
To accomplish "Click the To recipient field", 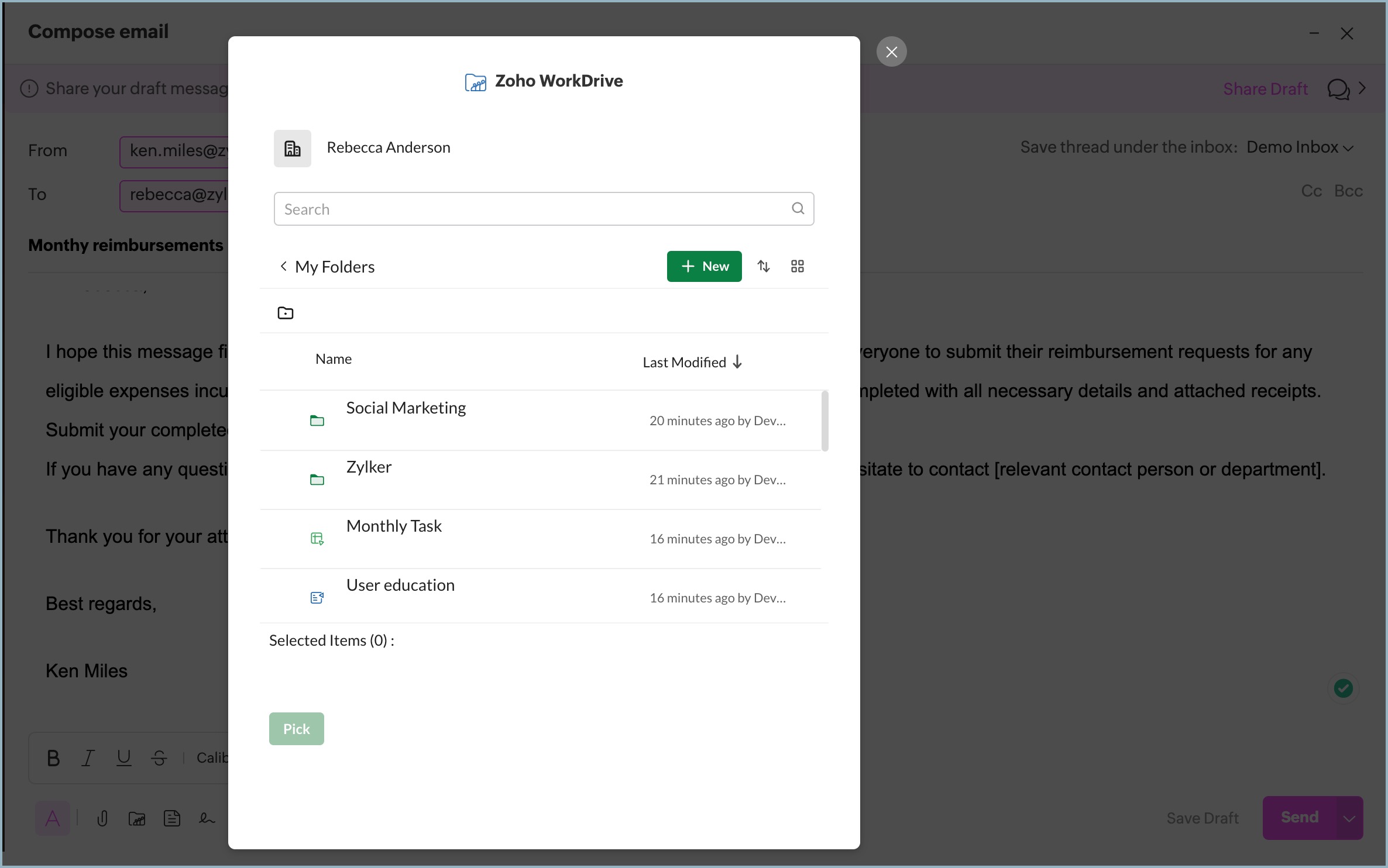I will point(174,195).
